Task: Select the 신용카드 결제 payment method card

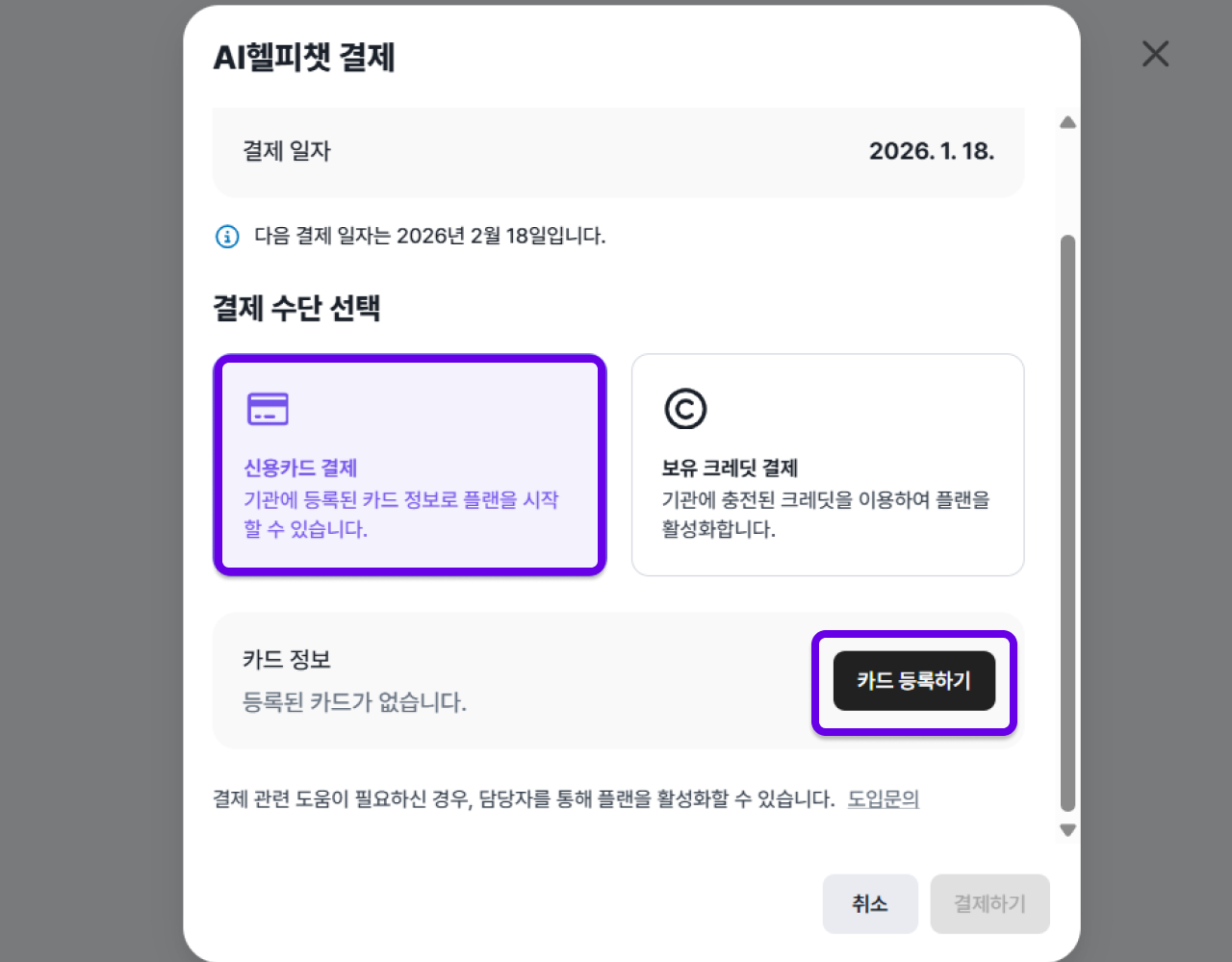Action: point(410,465)
